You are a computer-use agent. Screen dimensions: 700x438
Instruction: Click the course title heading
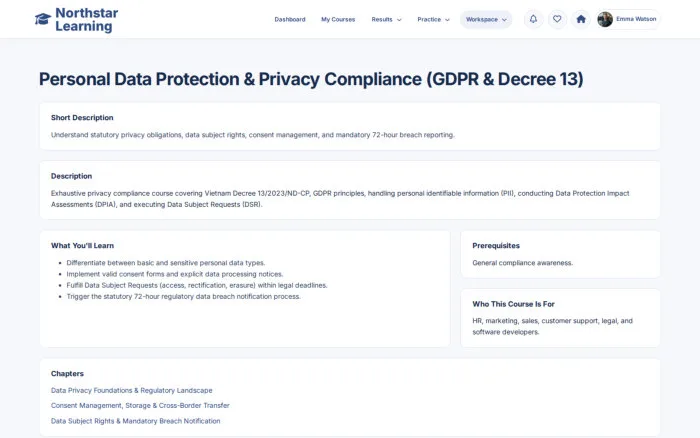click(311, 79)
